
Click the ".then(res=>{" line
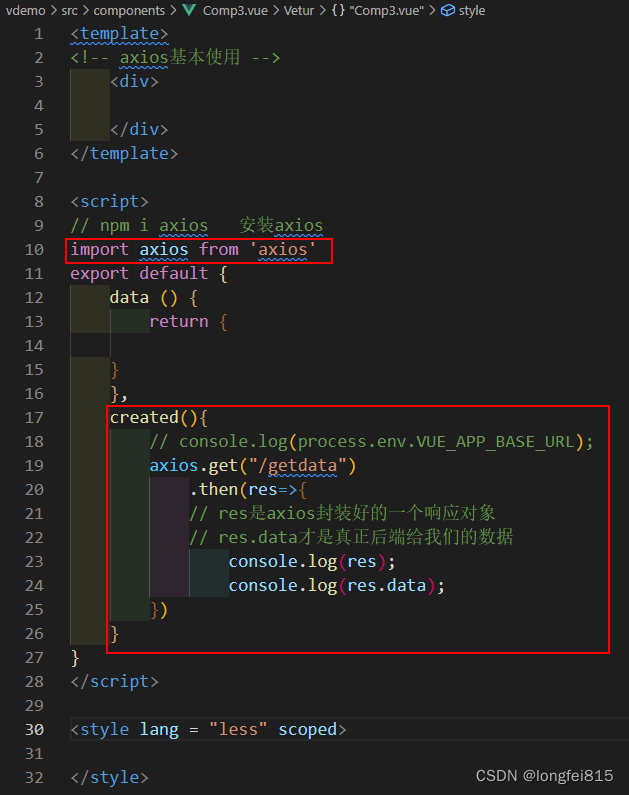coord(248,489)
